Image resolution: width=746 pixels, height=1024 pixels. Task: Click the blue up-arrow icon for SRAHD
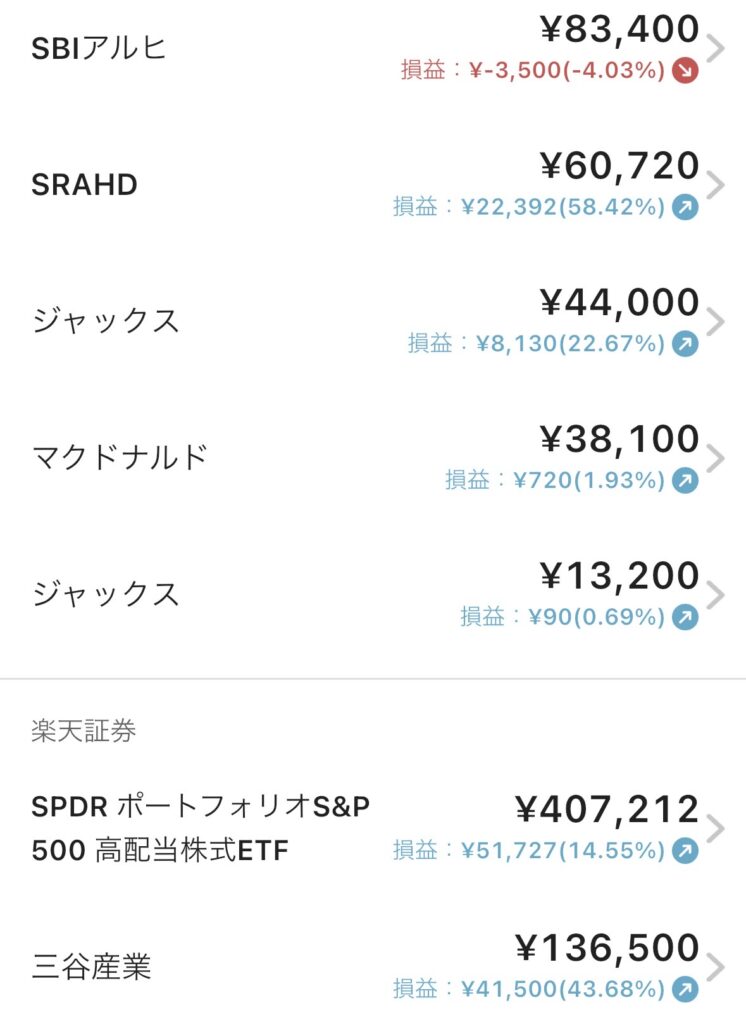685,208
